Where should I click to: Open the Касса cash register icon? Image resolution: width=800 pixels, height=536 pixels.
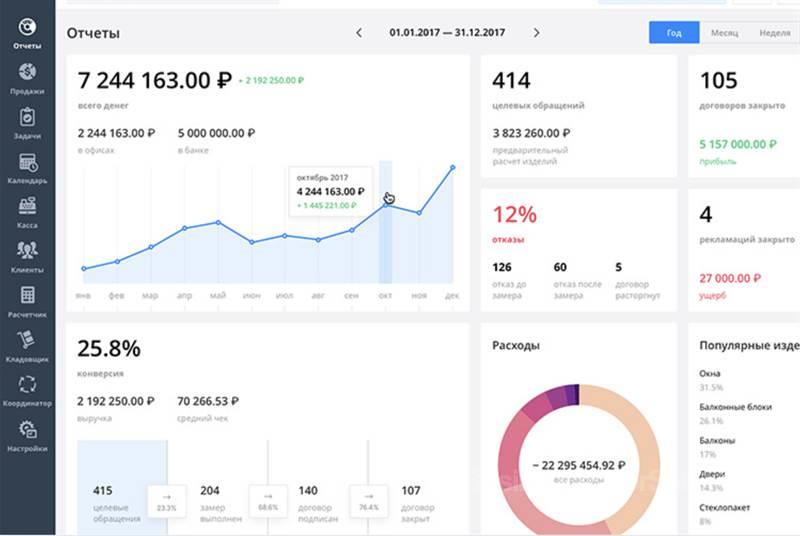click(27, 208)
